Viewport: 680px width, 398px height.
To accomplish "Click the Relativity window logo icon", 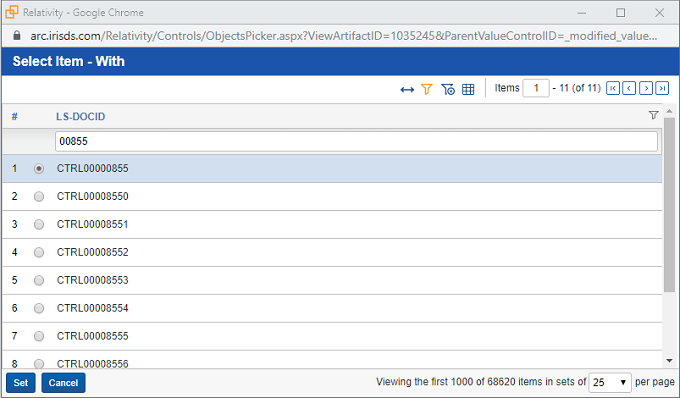I will pyautogui.click(x=12, y=12).
